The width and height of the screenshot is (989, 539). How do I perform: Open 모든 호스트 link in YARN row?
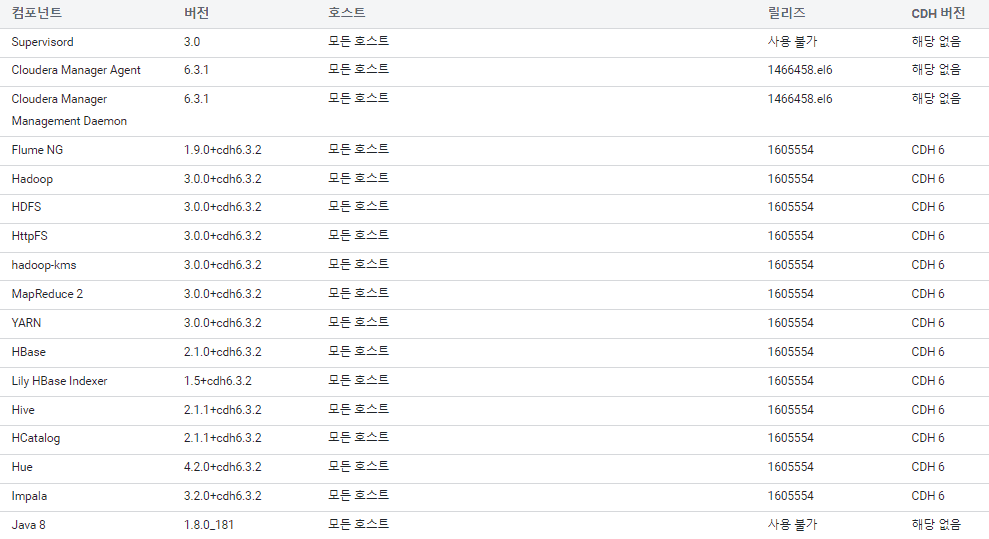pos(358,322)
